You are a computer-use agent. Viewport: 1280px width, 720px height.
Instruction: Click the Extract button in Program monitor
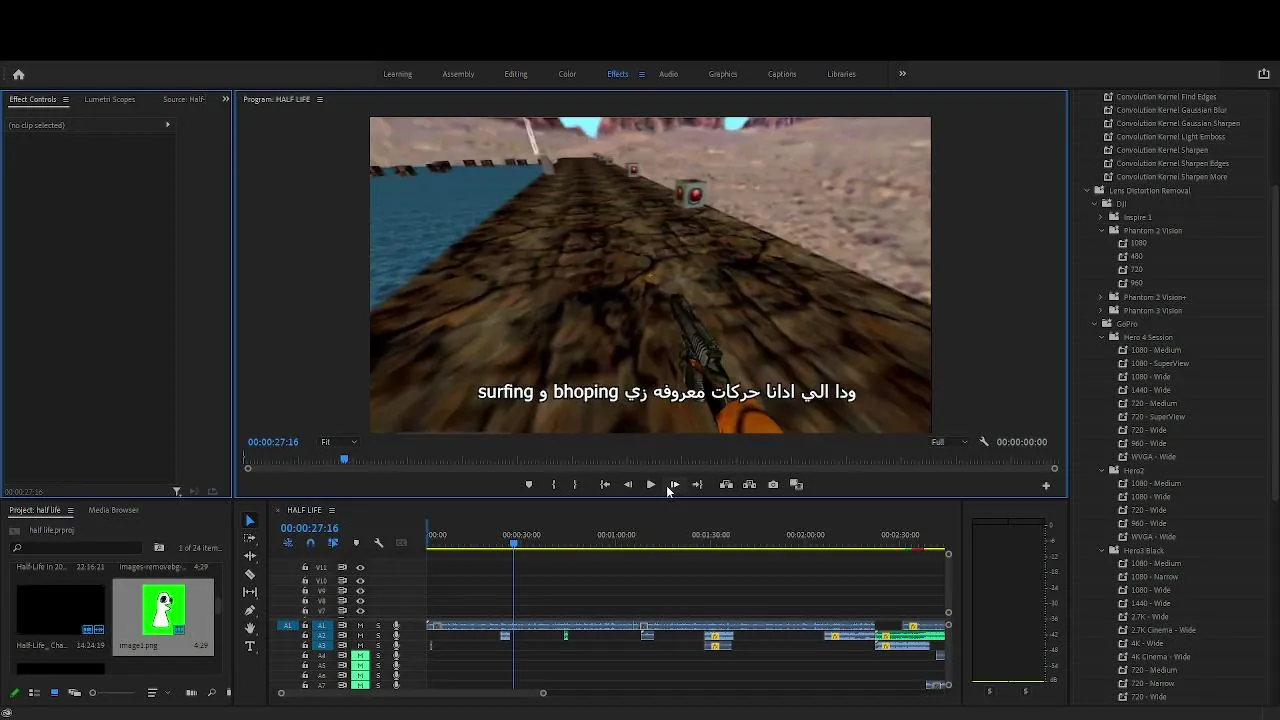(749, 485)
